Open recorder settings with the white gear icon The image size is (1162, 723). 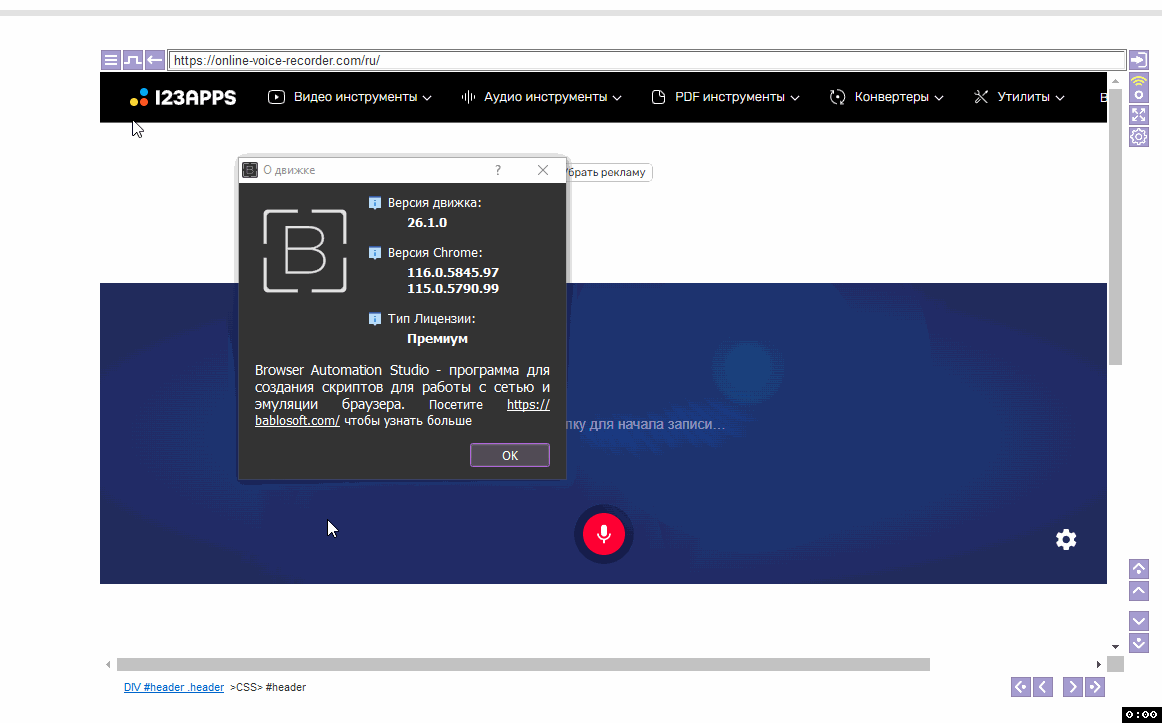tap(1066, 540)
